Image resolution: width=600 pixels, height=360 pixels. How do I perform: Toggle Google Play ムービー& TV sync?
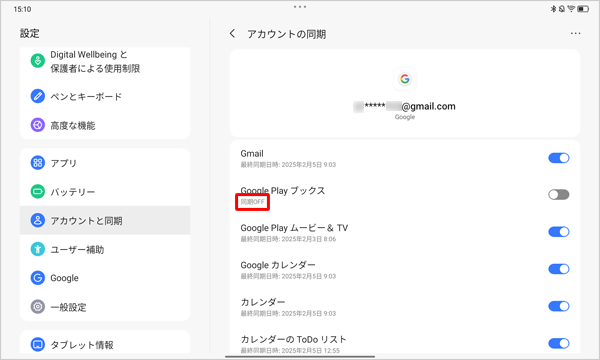[x=559, y=232]
